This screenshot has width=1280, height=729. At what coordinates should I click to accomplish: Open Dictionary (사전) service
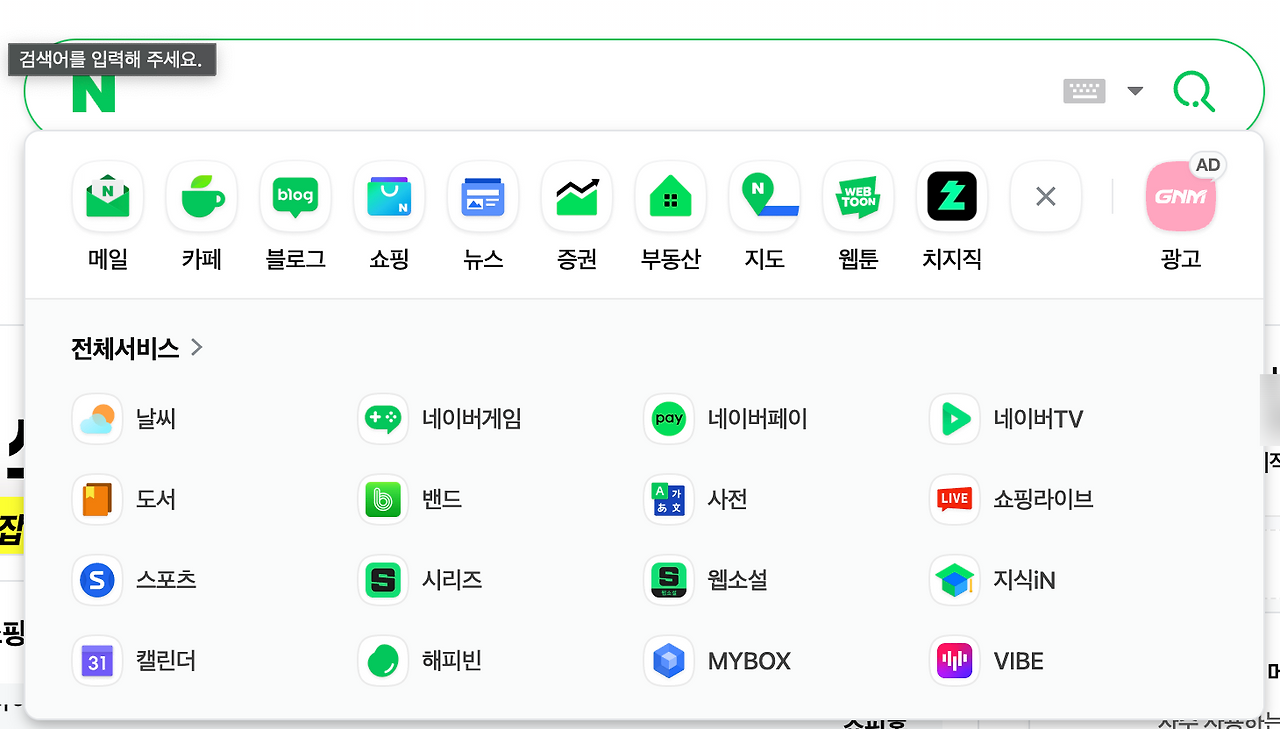pos(697,499)
